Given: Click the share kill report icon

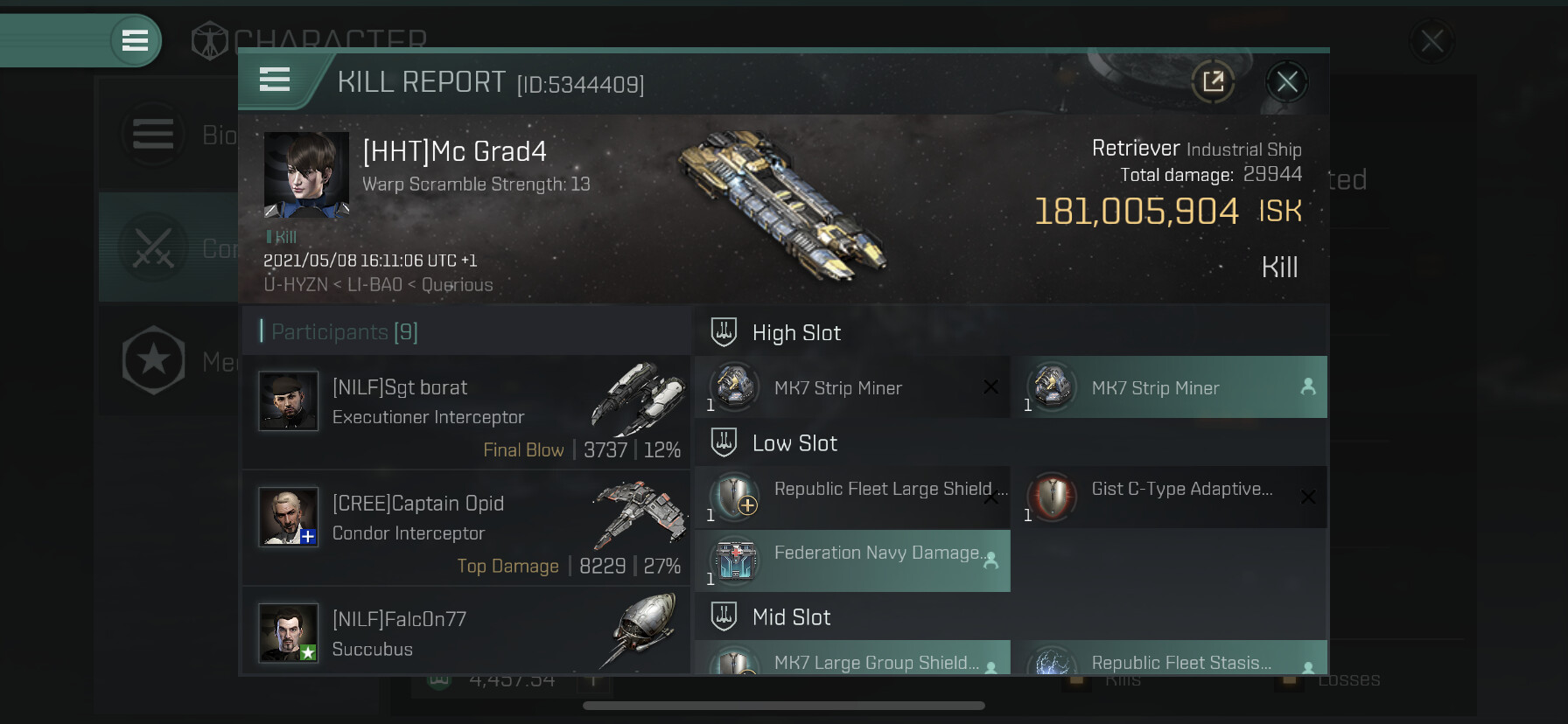Looking at the screenshot, I should (x=1213, y=82).
